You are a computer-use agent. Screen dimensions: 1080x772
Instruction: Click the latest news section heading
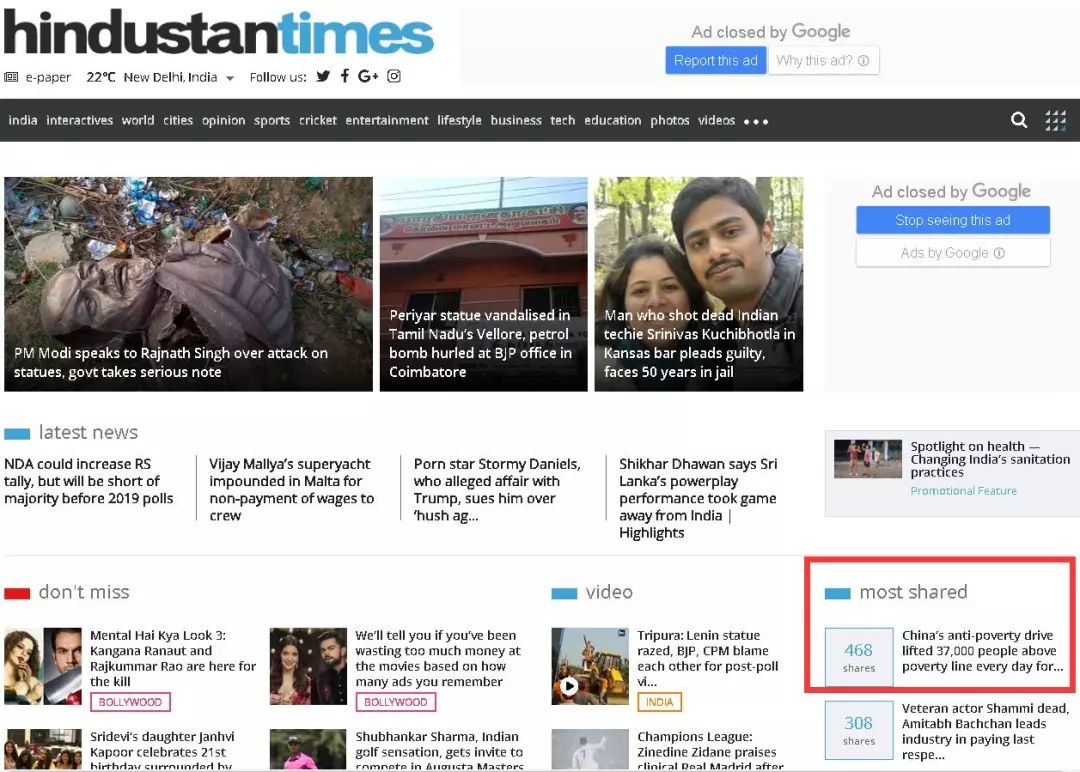[88, 432]
